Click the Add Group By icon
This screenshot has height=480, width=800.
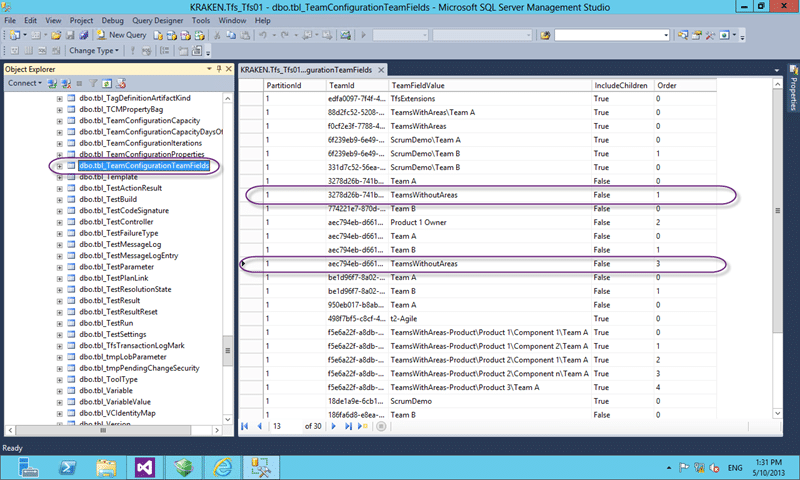click(164, 50)
